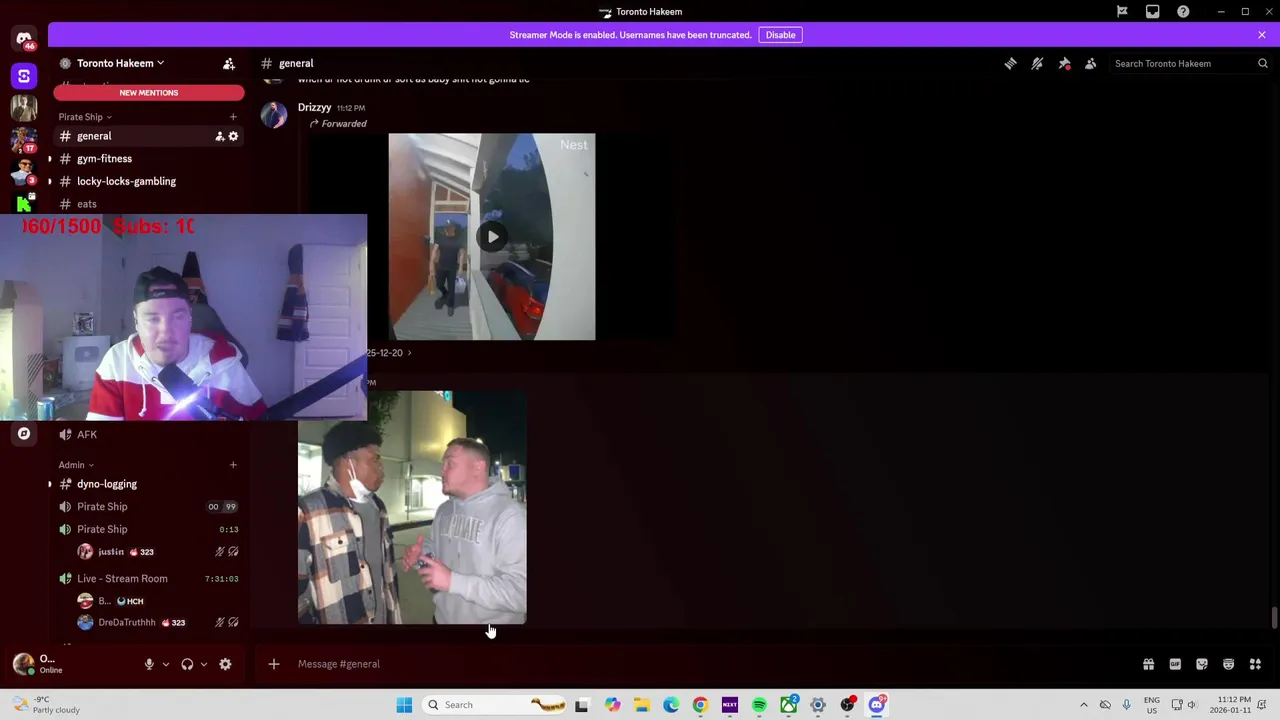
Task: Jump to NEW MENTIONS
Action: 149,93
